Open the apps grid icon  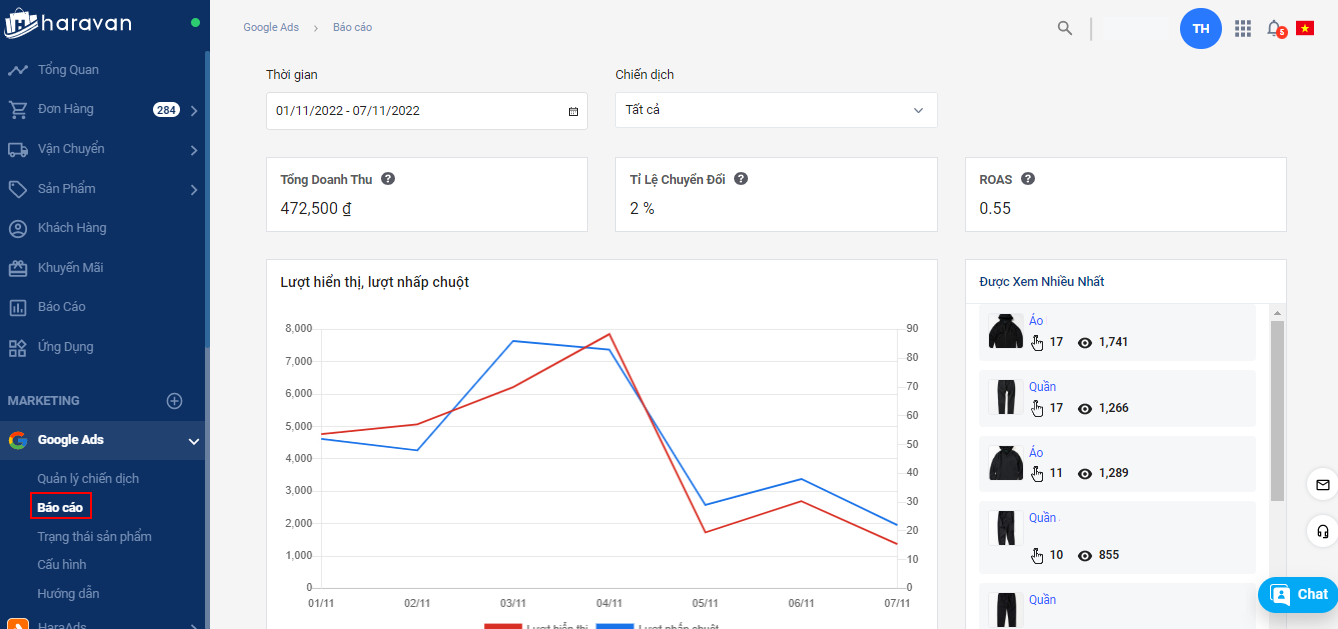1243,28
